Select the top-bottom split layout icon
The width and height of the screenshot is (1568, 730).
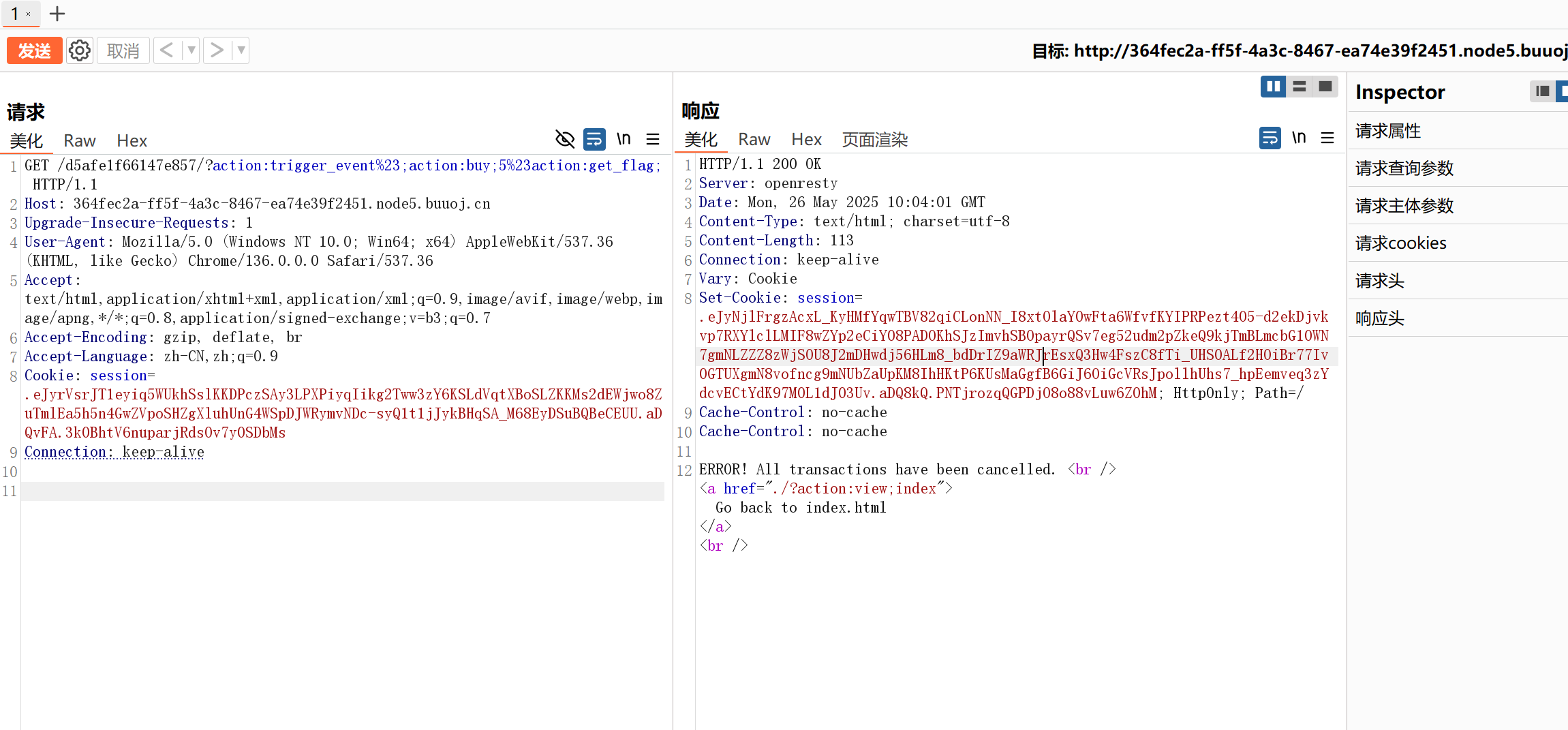1299,87
